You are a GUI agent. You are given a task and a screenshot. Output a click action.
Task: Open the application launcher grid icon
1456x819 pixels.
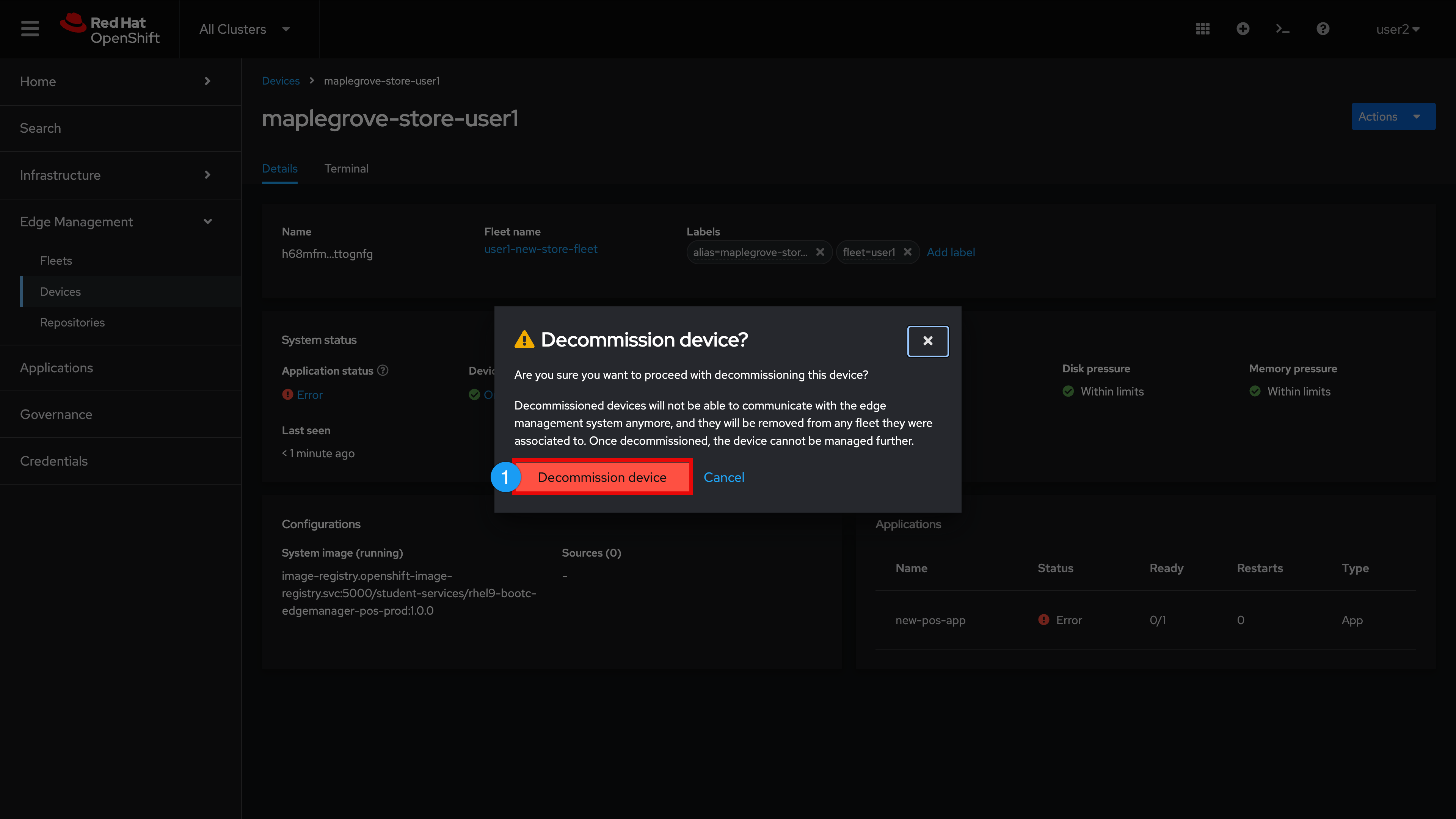click(1203, 29)
